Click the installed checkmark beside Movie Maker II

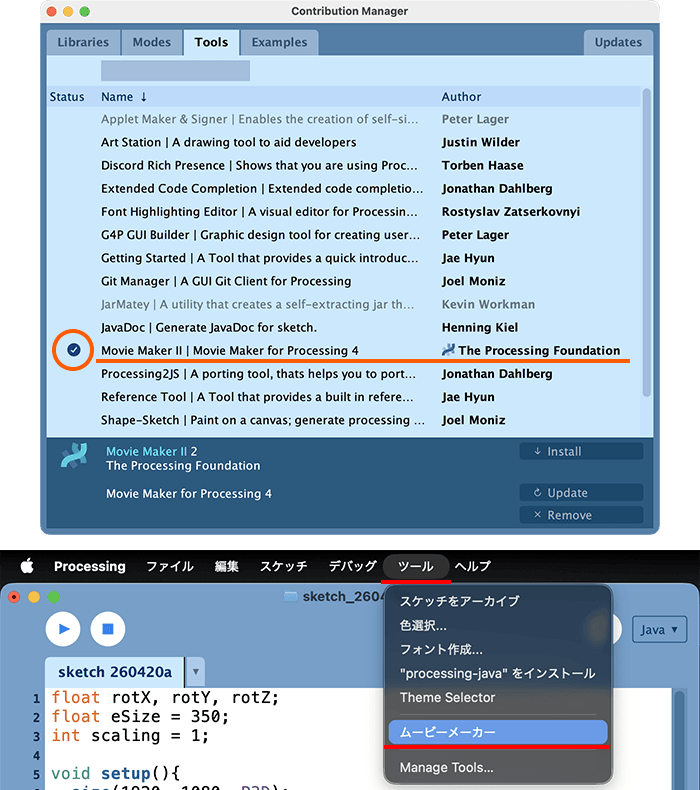point(74,350)
